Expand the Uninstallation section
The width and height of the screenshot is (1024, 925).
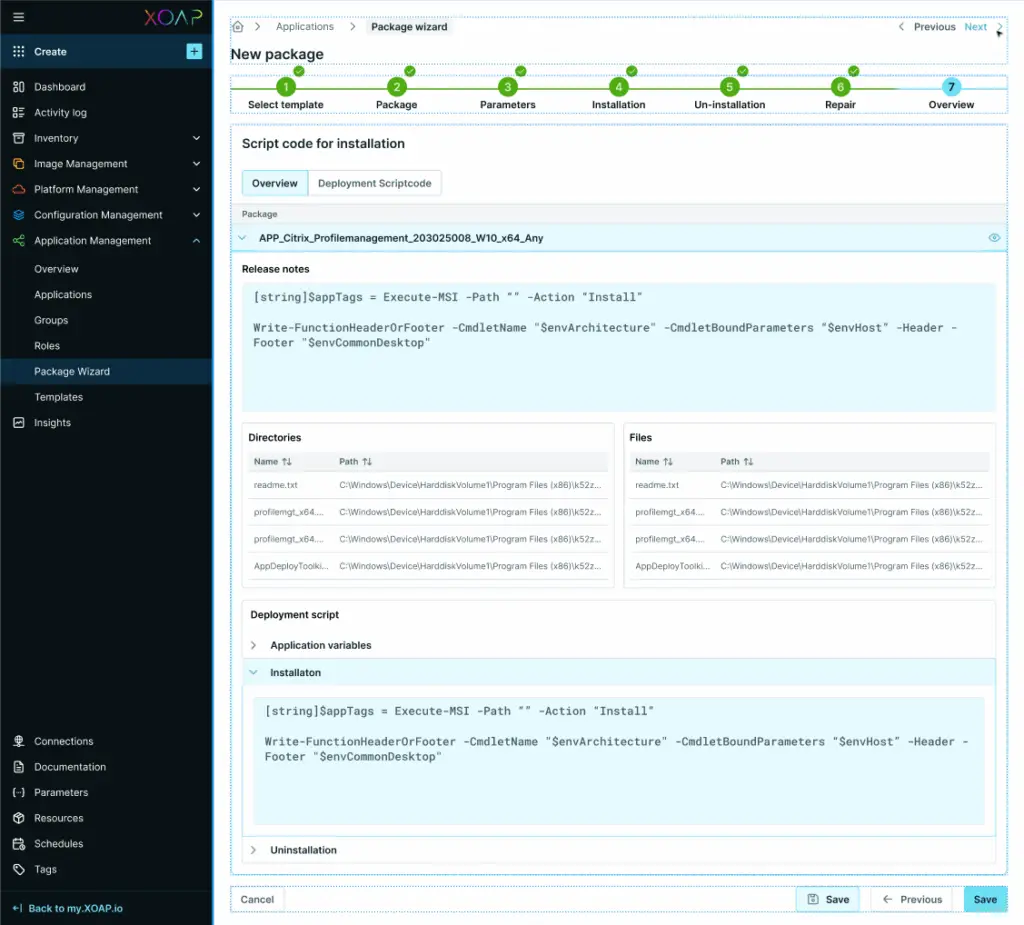pyautogui.click(x=253, y=849)
